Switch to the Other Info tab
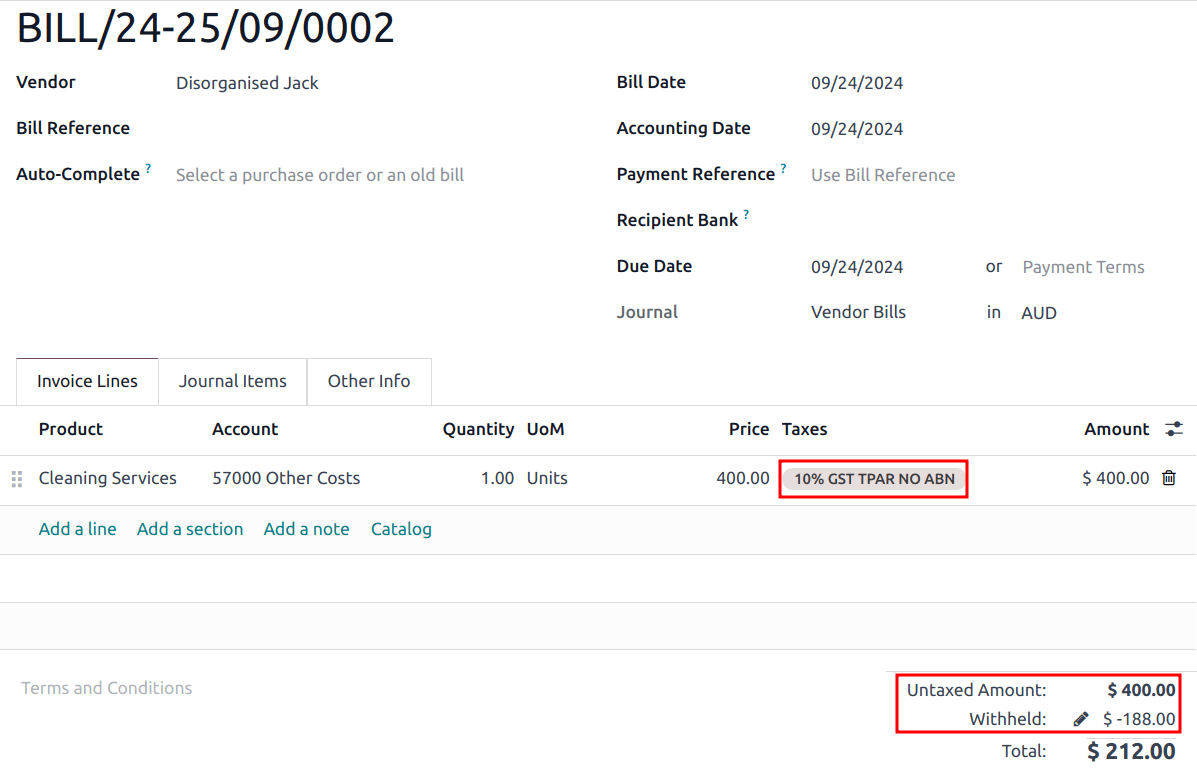The image size is (1197, 770). click(369, 381)
